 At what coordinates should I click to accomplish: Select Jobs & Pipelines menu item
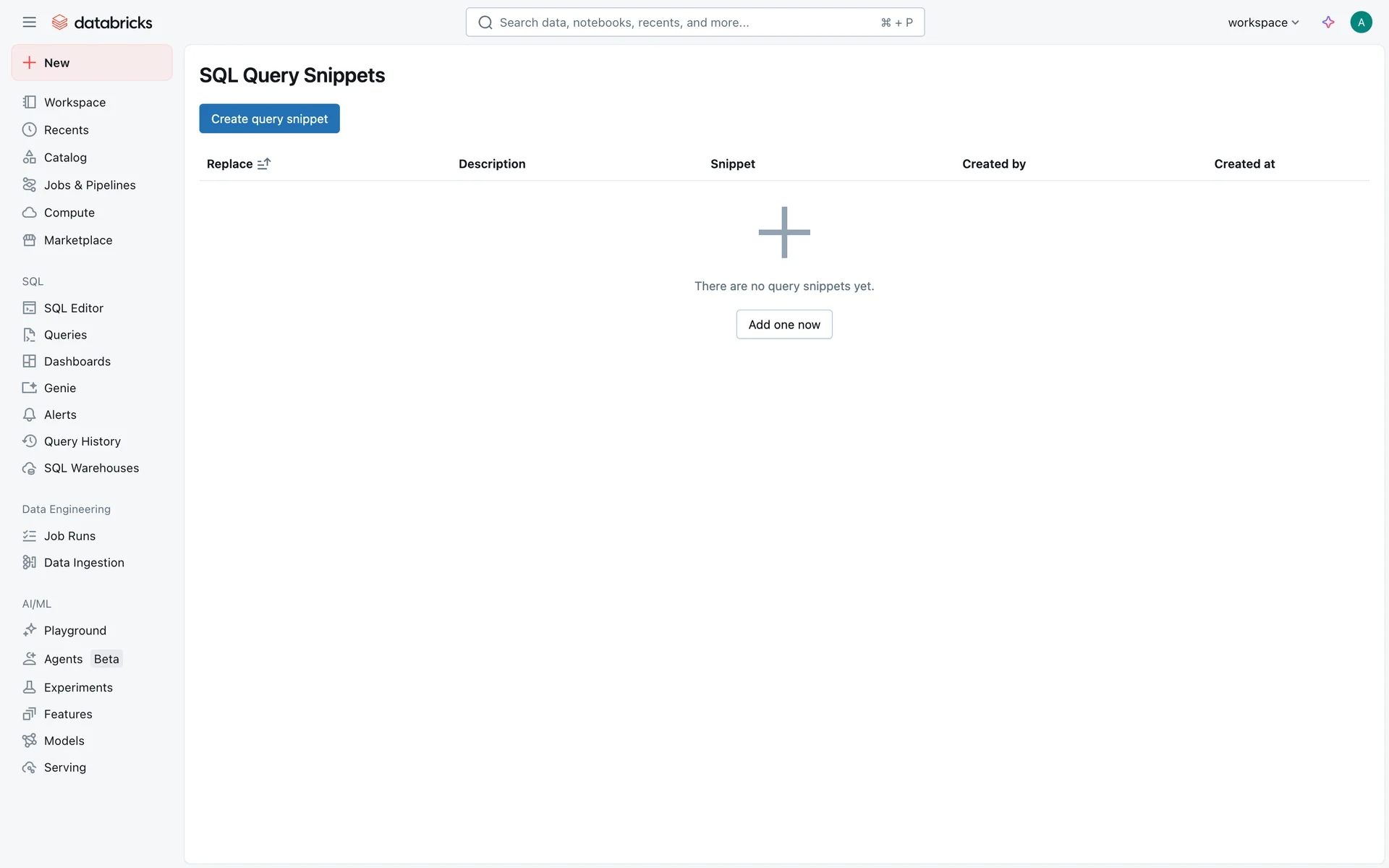(x=89, y=184)
